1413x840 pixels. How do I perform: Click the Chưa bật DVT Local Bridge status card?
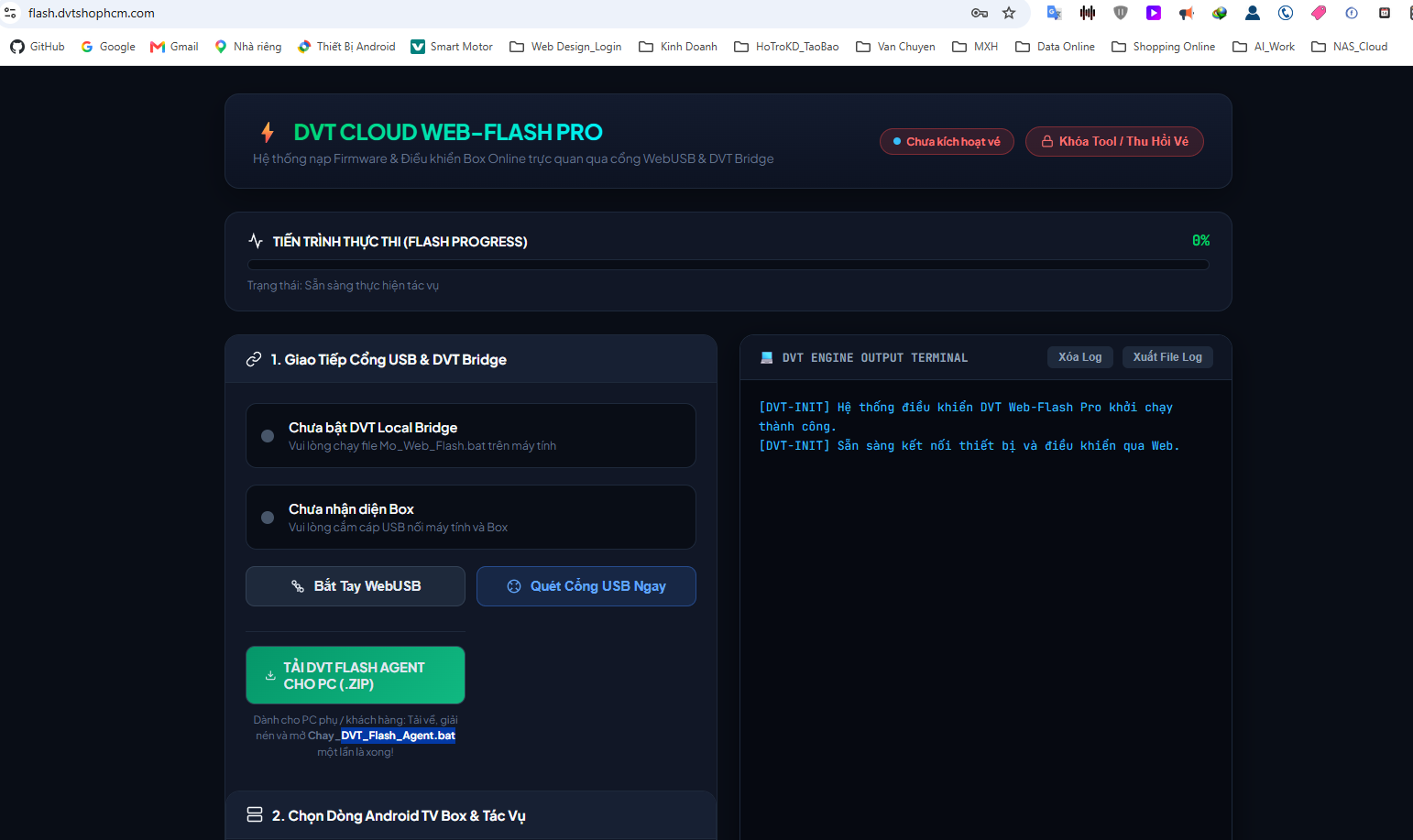coord(471,436)
